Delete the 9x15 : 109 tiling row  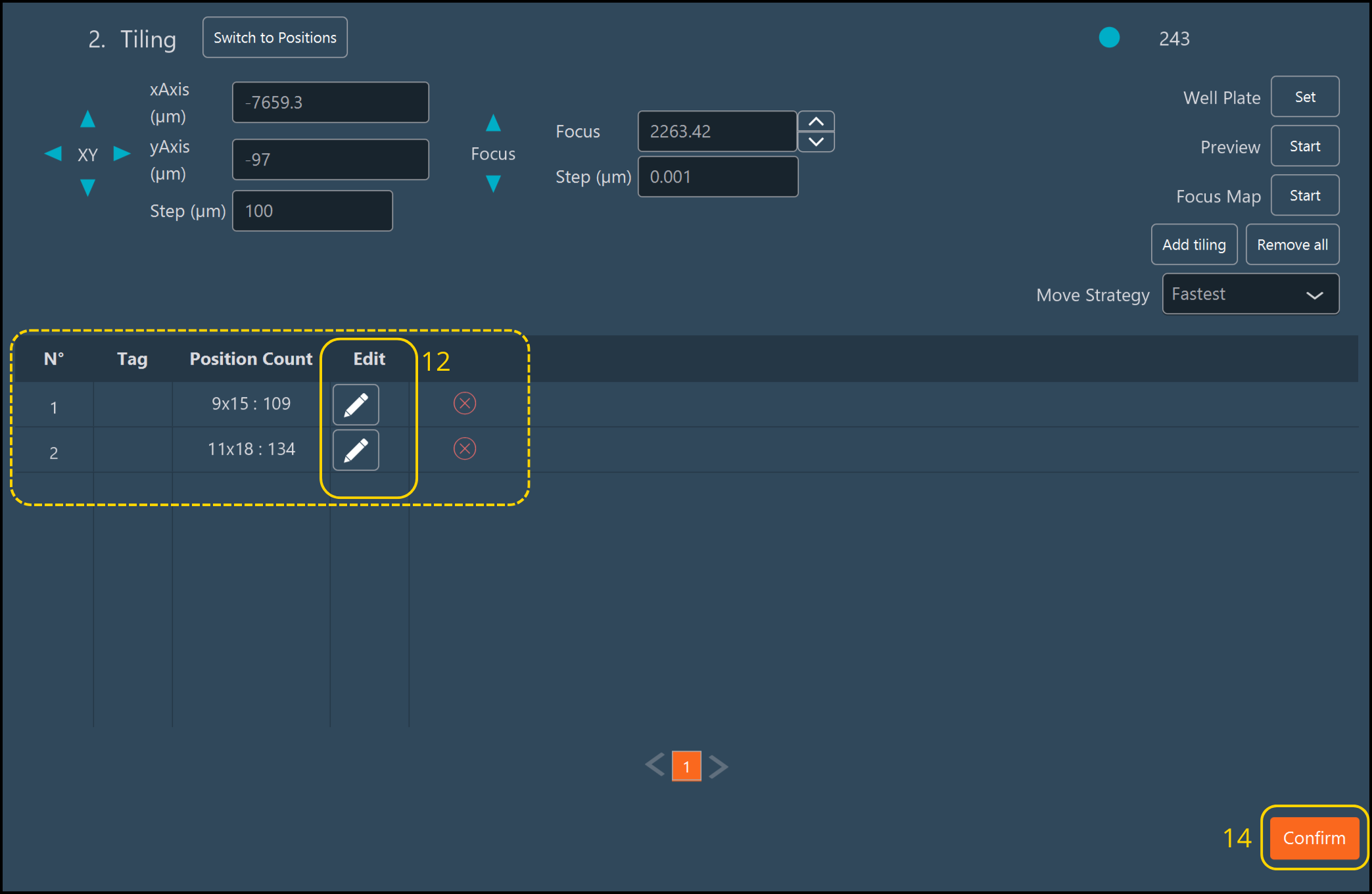click(x=465, y=403)
